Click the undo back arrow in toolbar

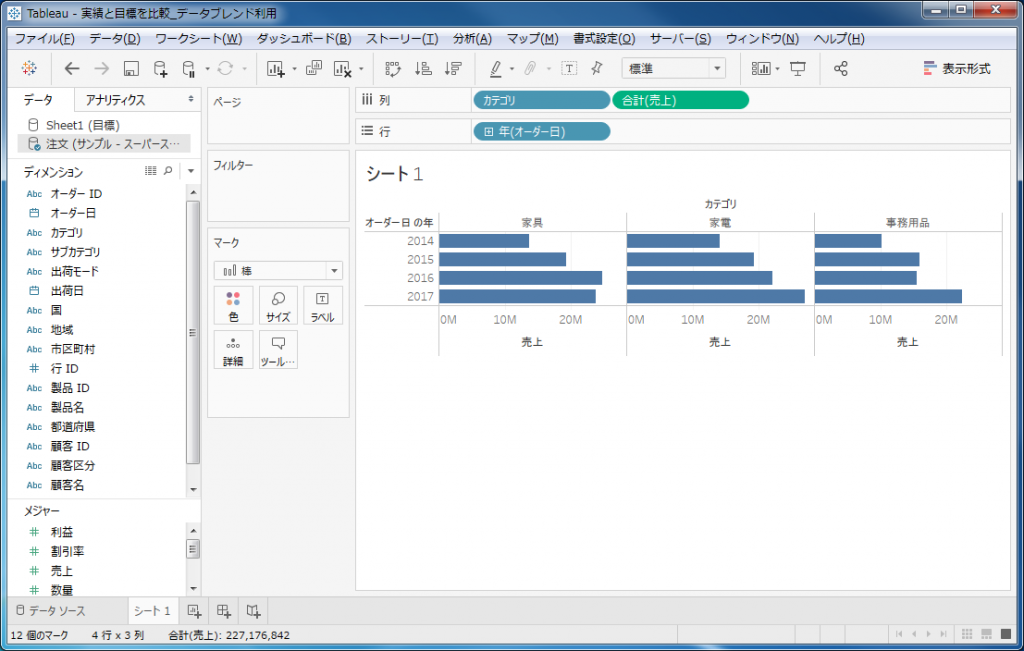click(71, 68)
